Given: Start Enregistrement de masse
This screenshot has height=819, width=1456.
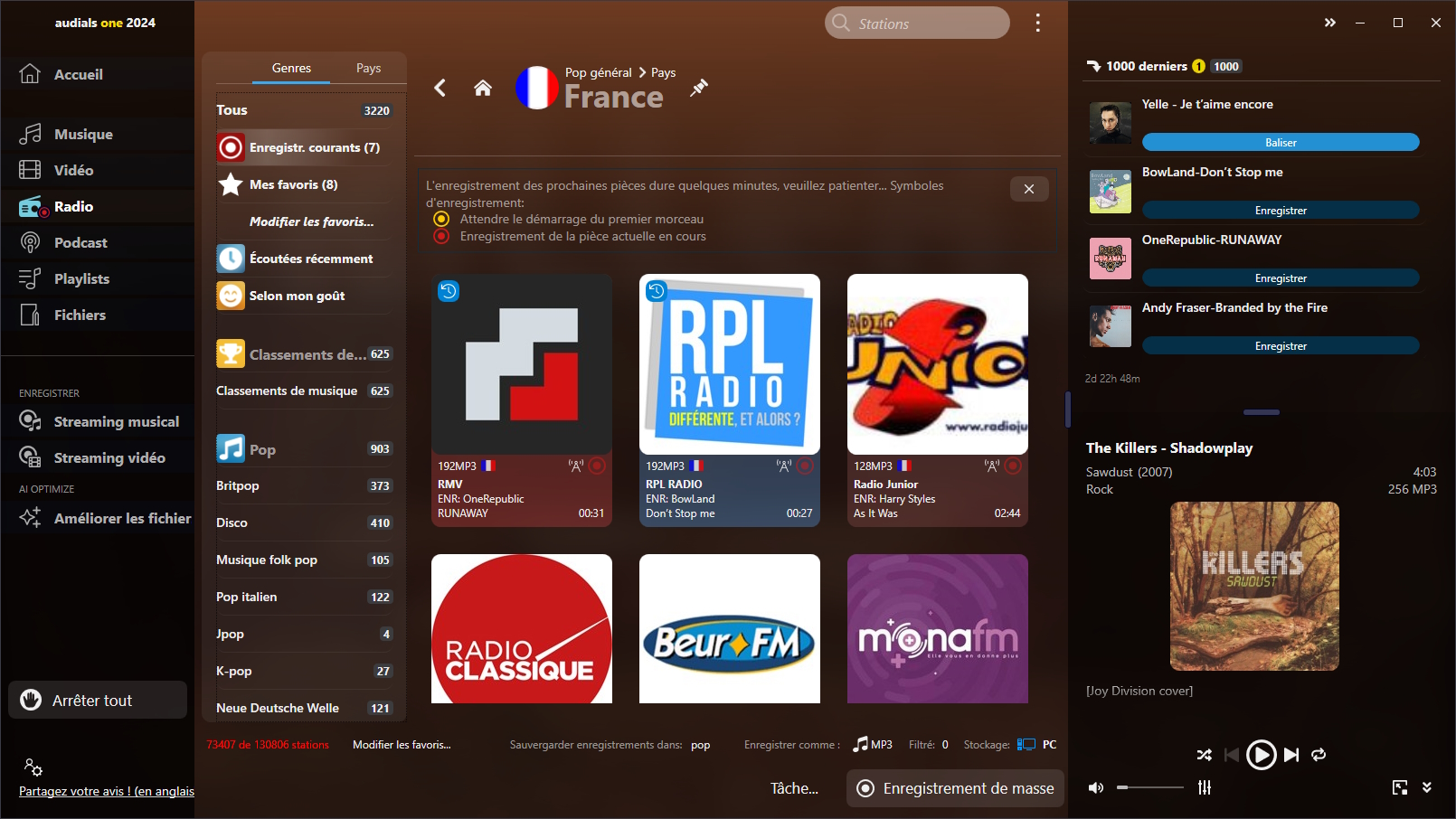Looking at the screenshot, I should pos(955,788).
